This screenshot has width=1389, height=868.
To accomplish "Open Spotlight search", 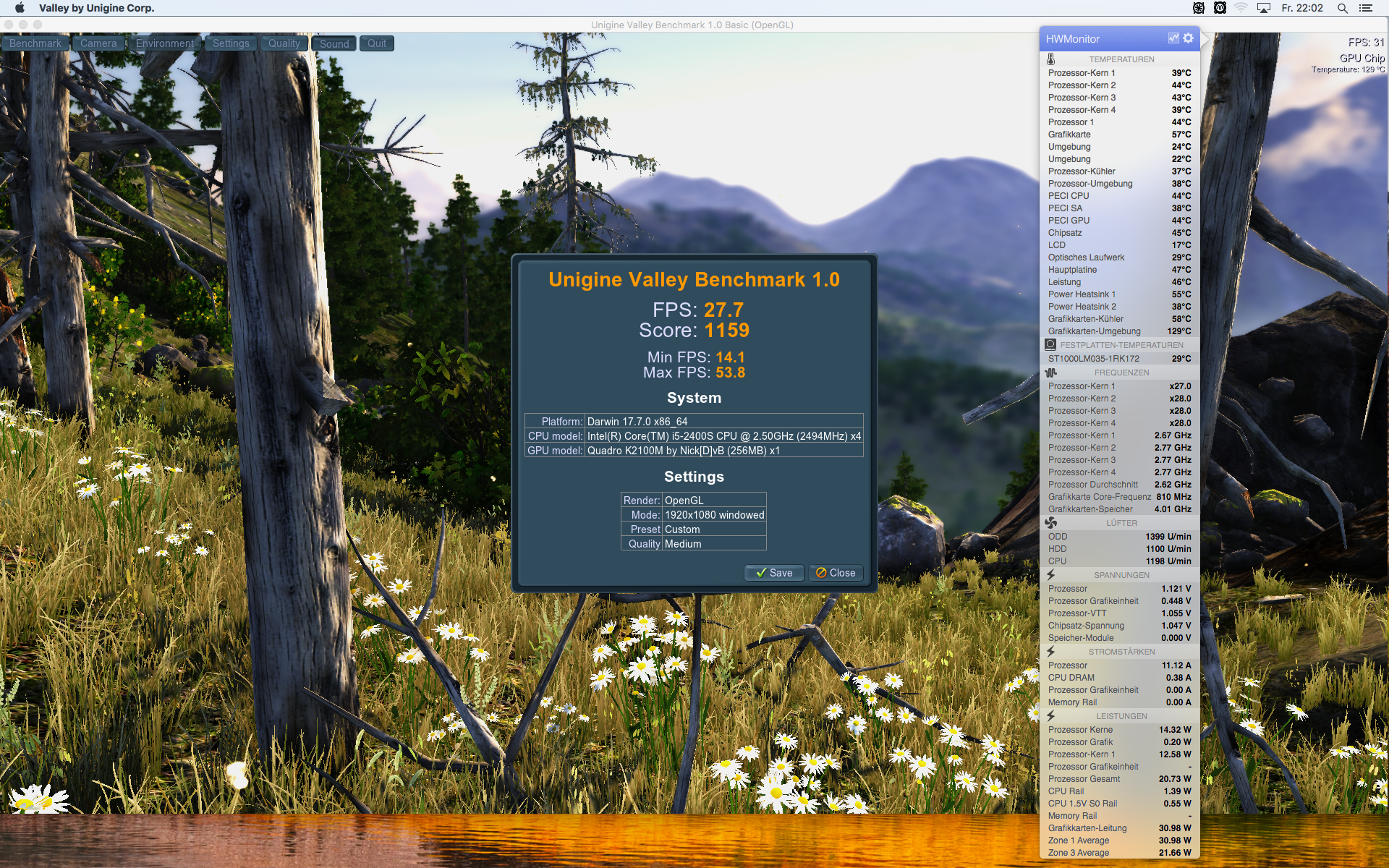I will tap(1343, 8).
